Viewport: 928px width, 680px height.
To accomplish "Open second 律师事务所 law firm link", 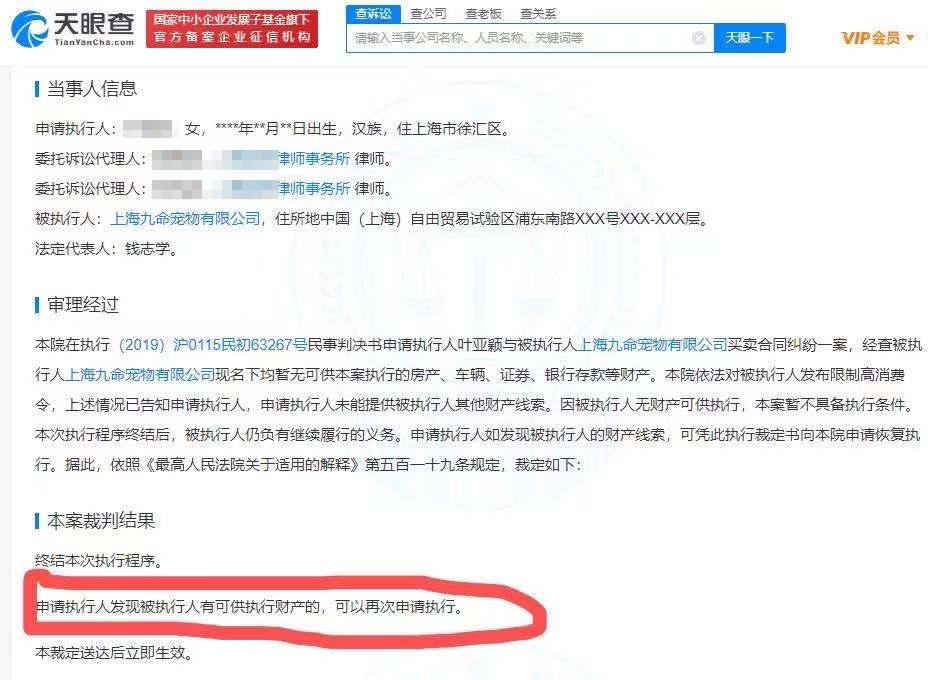I will (x=314, y=189).
